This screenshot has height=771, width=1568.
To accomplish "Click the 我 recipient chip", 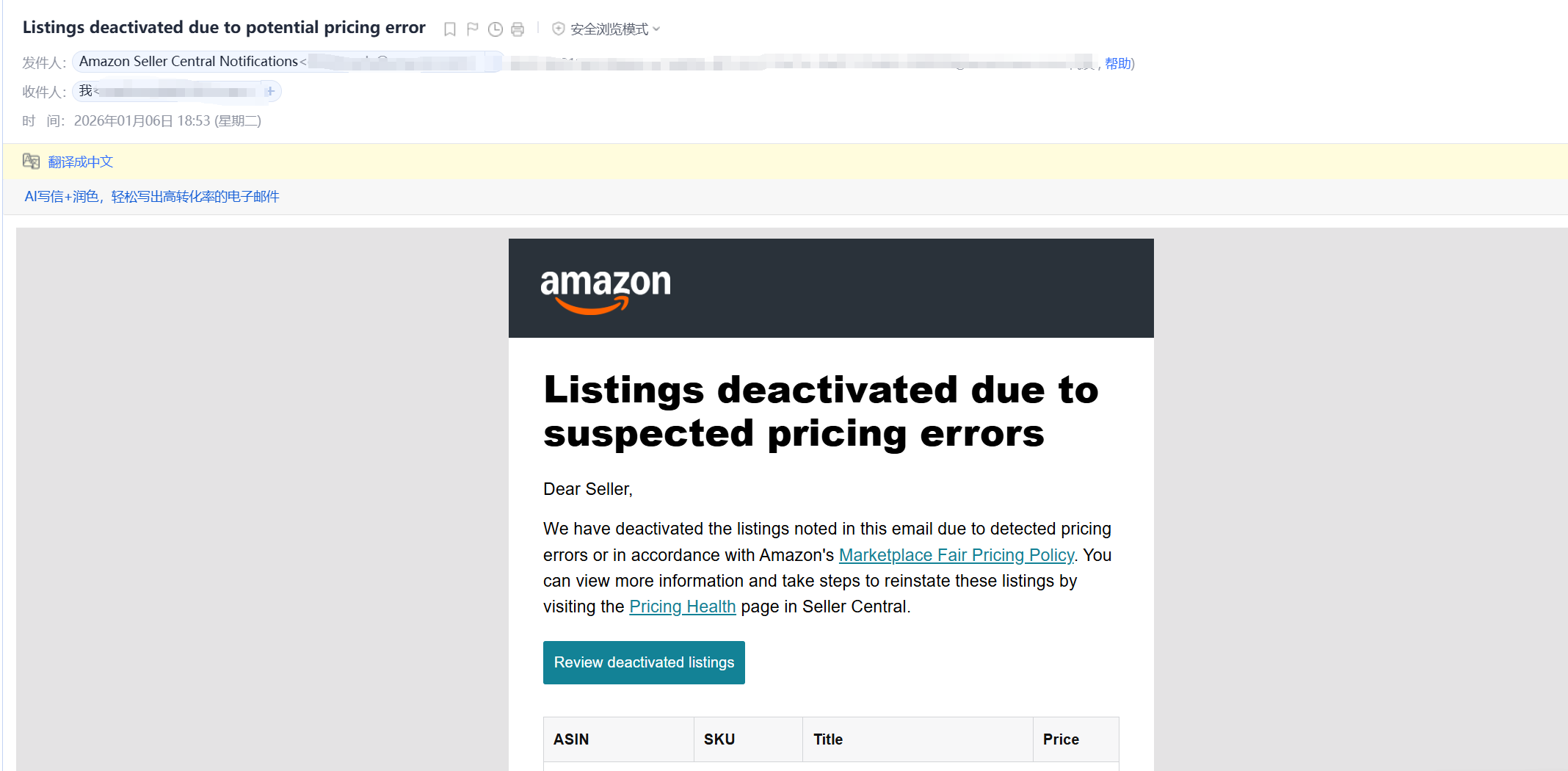I will click(86, 91).
